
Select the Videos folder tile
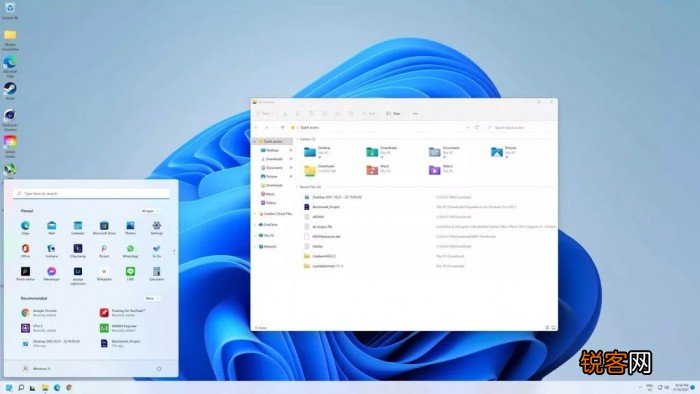[442, 170]
